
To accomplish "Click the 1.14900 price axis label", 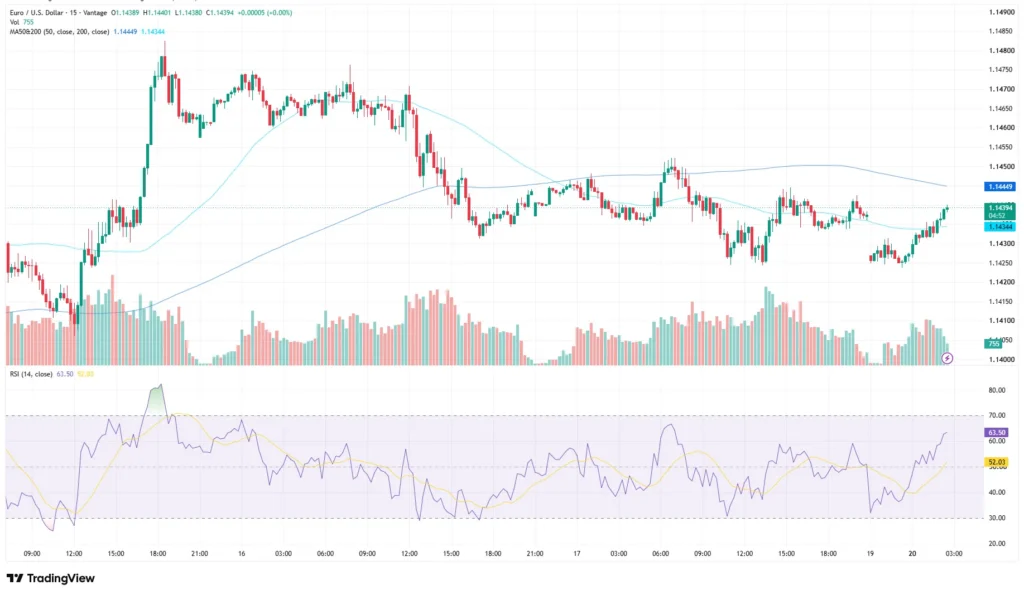I will tap(1000, 12).
